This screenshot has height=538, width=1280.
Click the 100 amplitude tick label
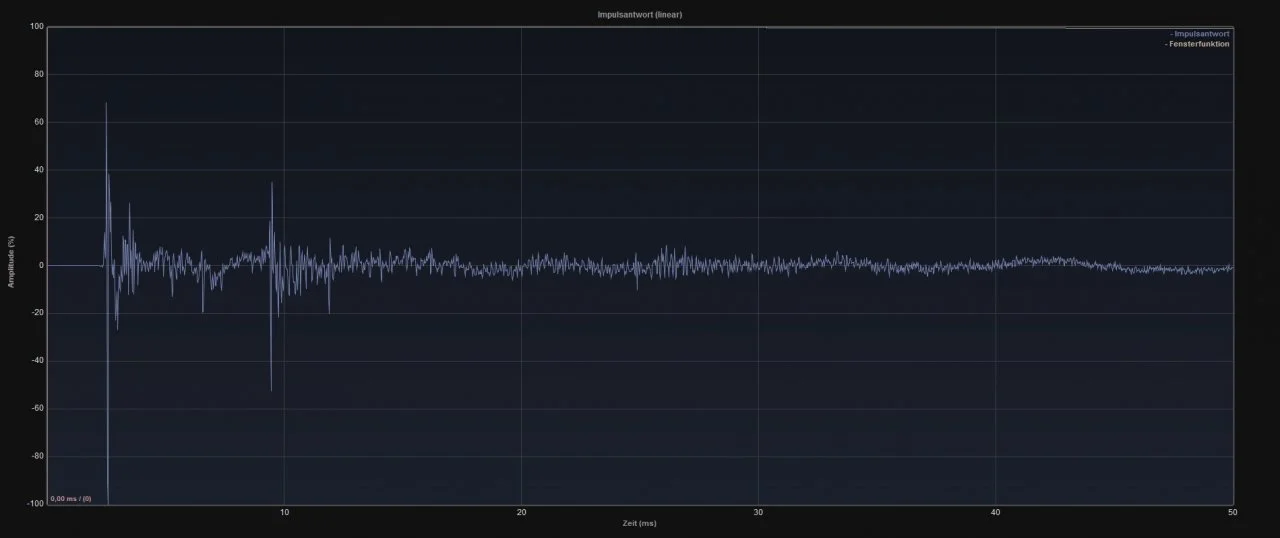[37, 27]
